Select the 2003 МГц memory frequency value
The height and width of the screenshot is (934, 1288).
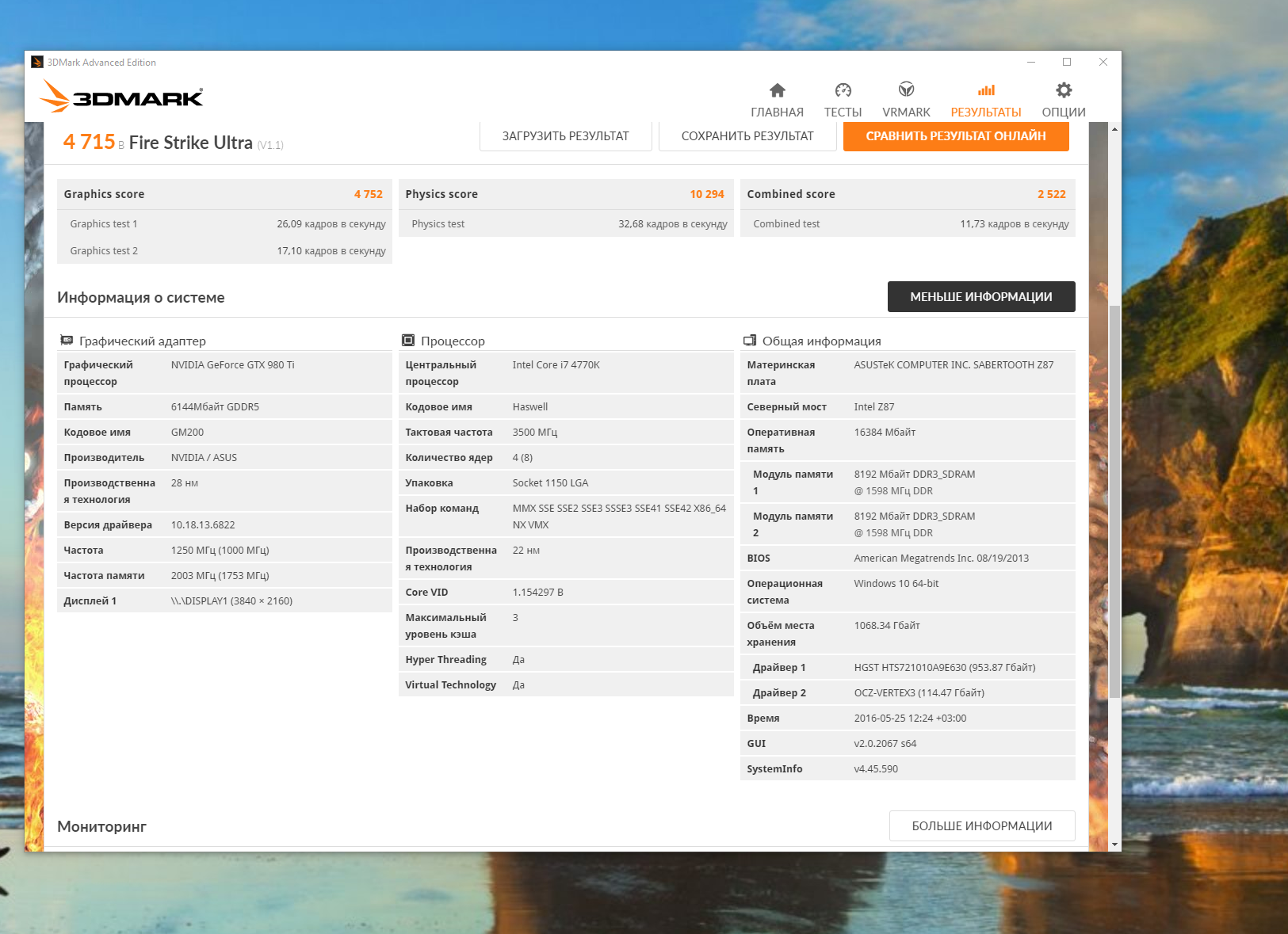(x=220, y=576)
